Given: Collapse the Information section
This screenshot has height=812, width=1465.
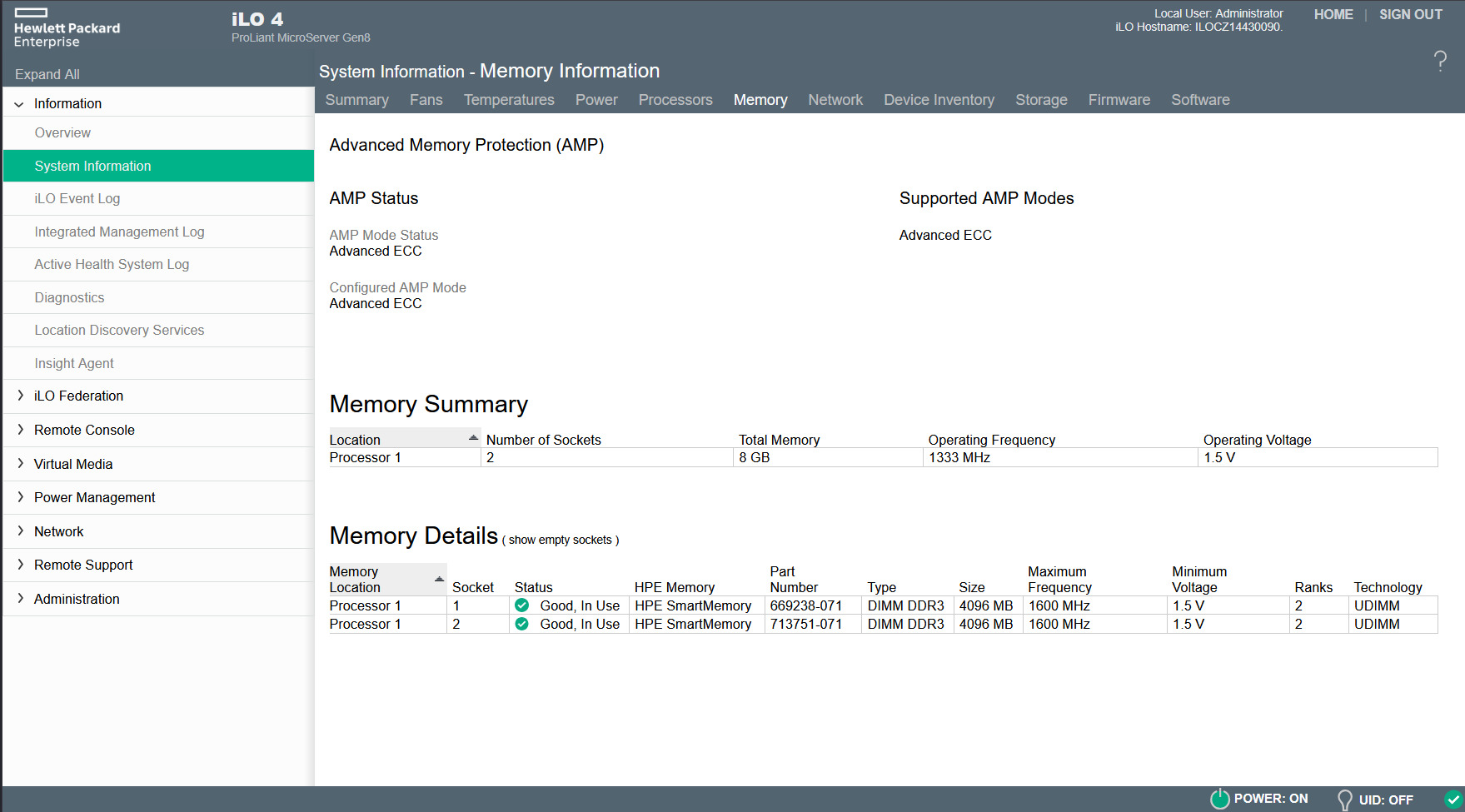Looking at the screenshot, I should pyautogui.click(x=19, y=104).
